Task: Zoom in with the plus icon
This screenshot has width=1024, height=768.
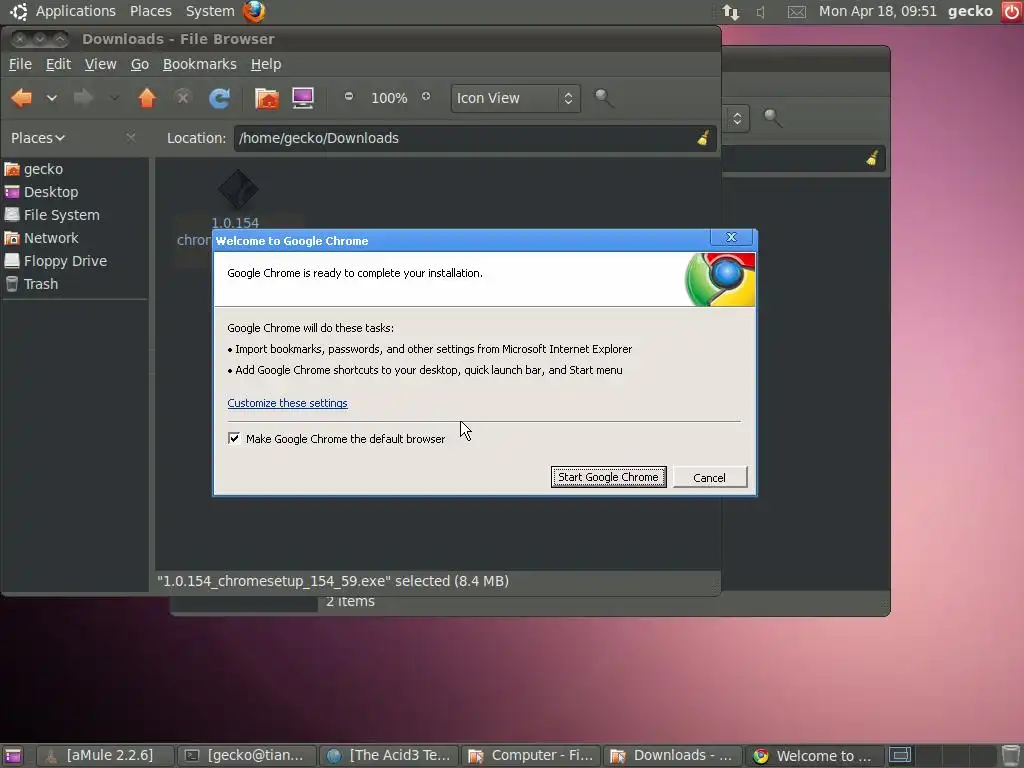Action: (x=426, y=97)
